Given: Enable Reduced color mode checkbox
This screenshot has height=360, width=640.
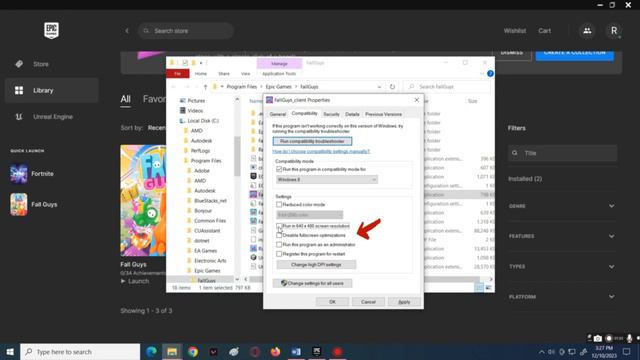Looking at the screenshot, I should [279, 204].
